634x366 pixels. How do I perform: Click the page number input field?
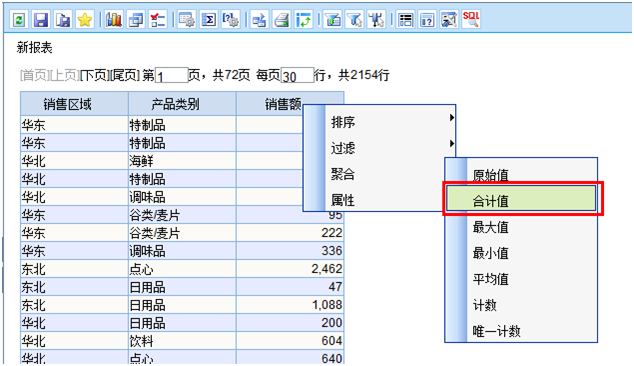tap(172, 76)
